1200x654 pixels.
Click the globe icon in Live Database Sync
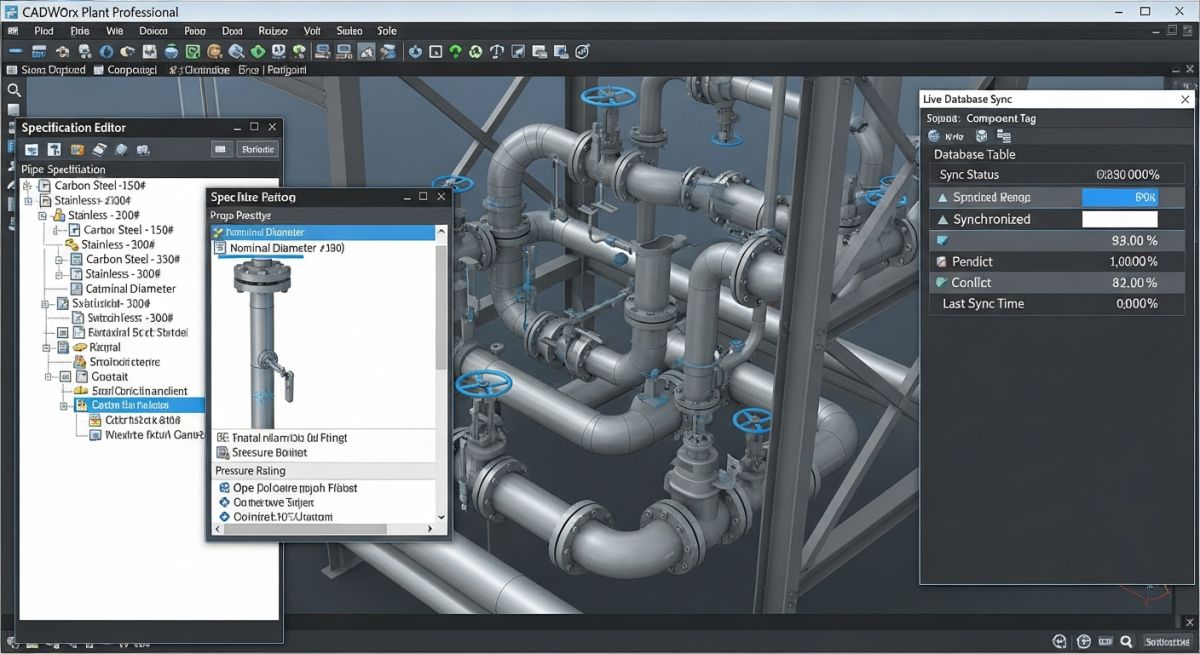click(933, 136)
